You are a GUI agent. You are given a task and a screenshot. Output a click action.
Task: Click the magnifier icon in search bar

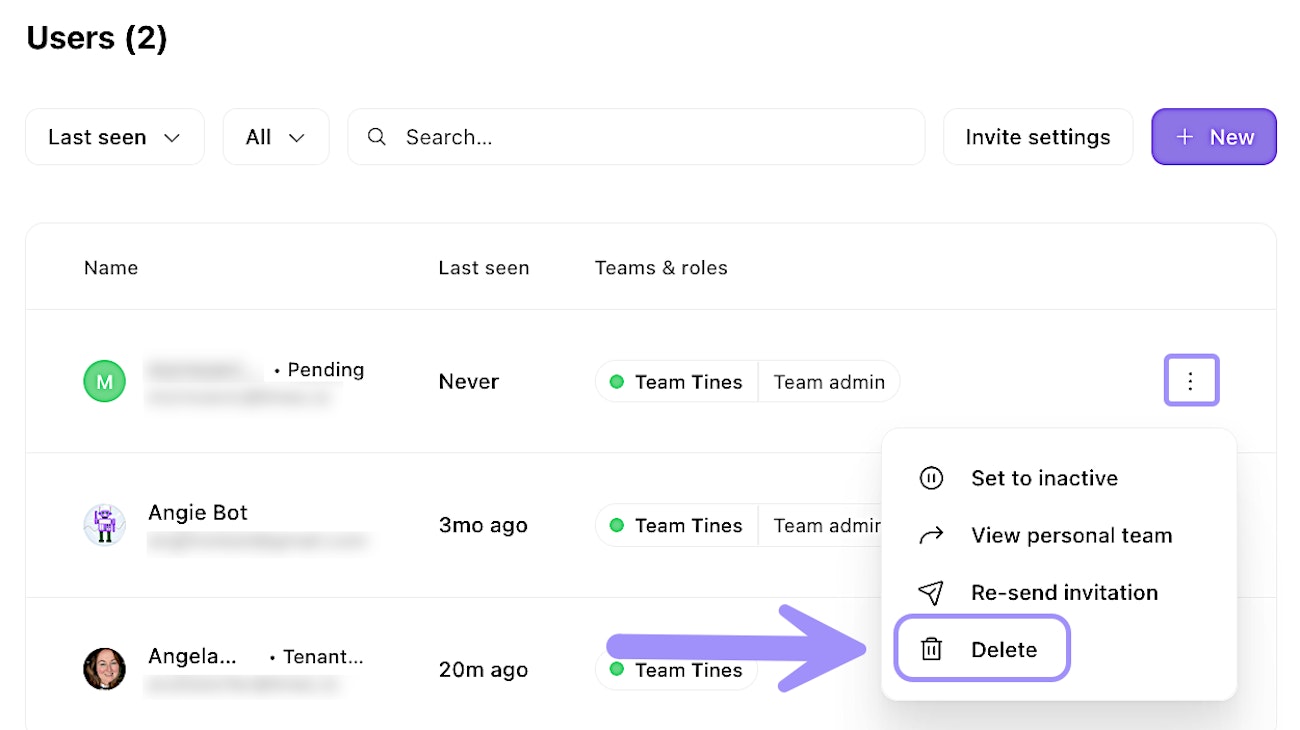377,137
